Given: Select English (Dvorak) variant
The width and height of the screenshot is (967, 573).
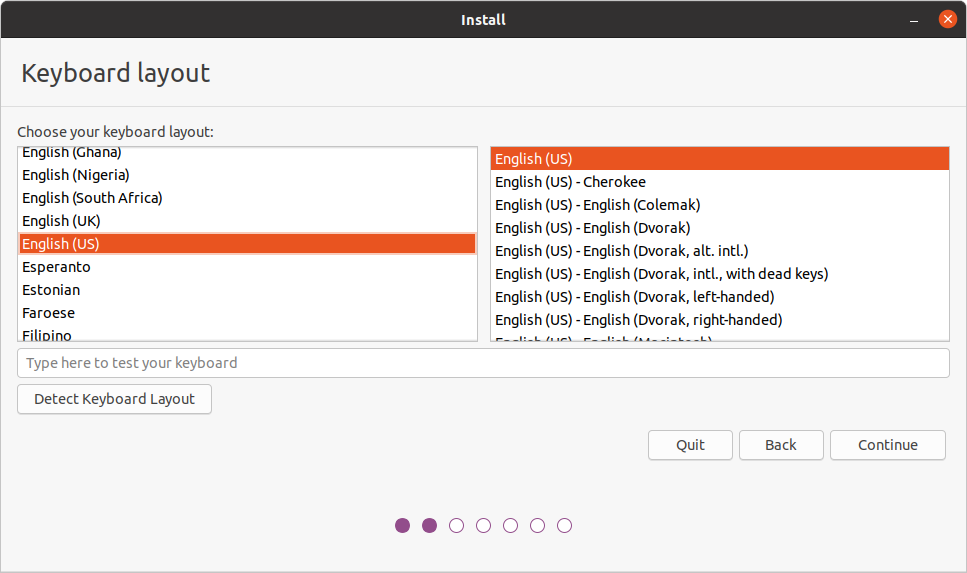Looking at the screenshot, I should 592,228.
